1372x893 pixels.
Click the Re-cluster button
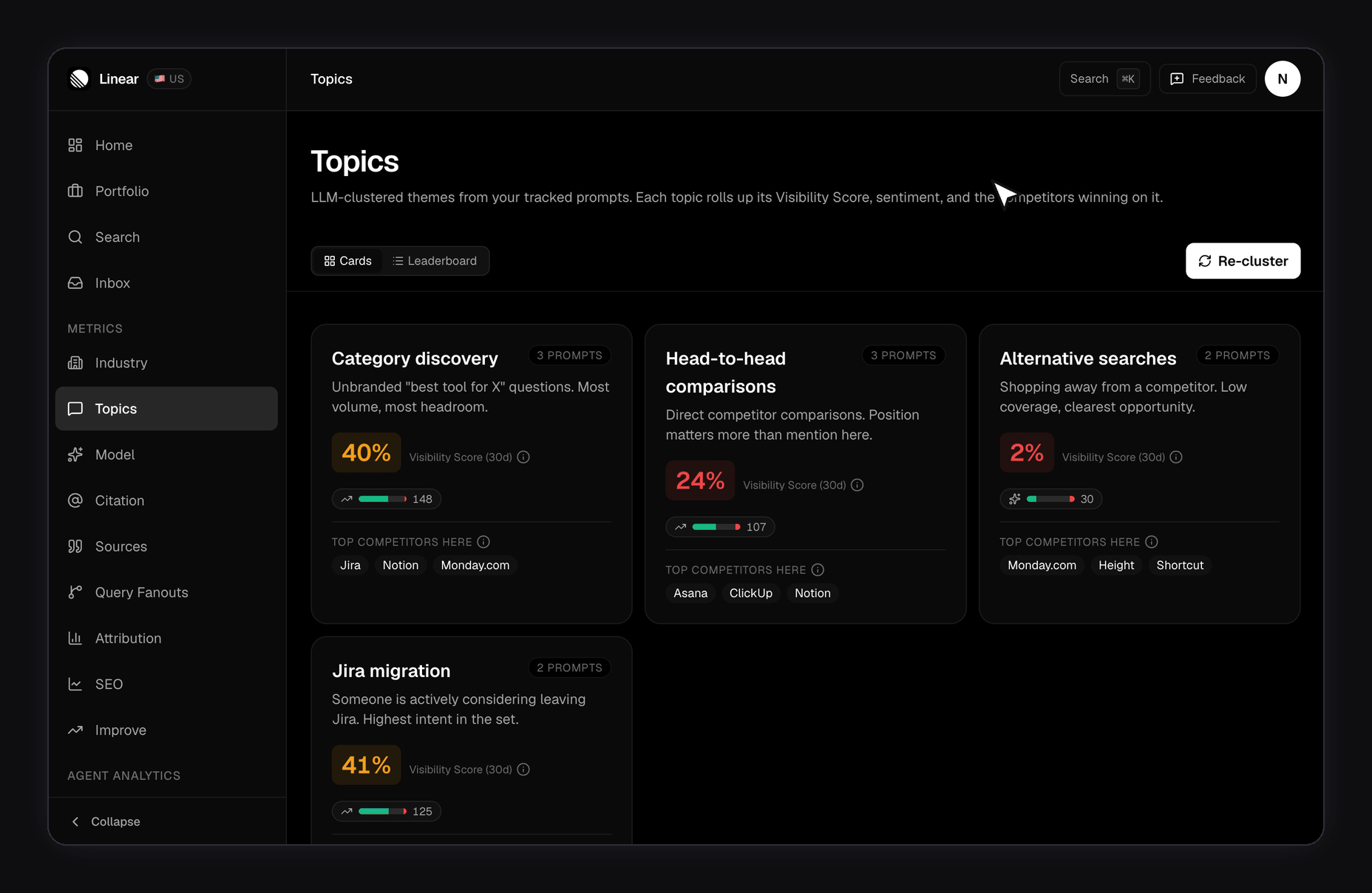1243,261
